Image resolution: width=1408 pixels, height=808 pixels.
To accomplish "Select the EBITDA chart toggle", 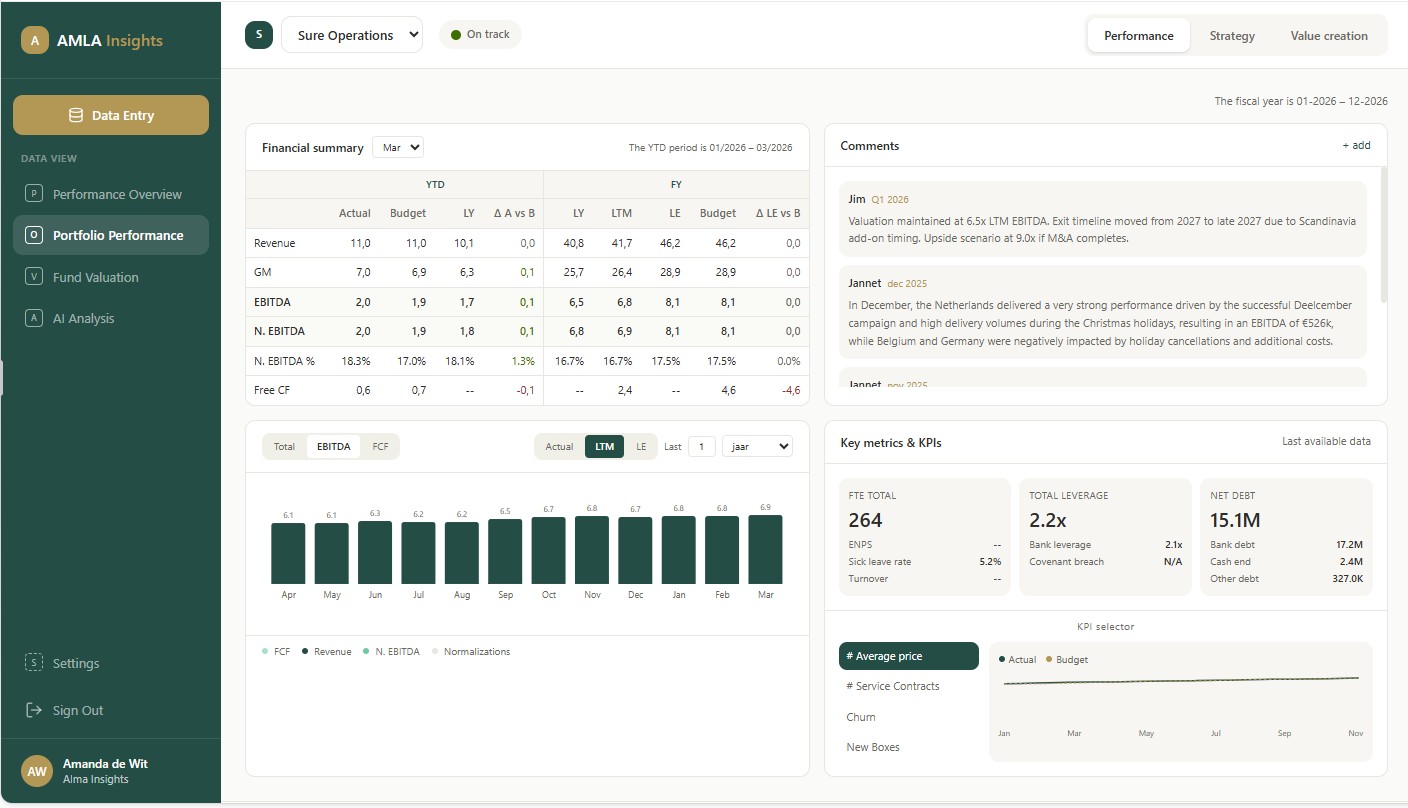I will click(334, 447).
